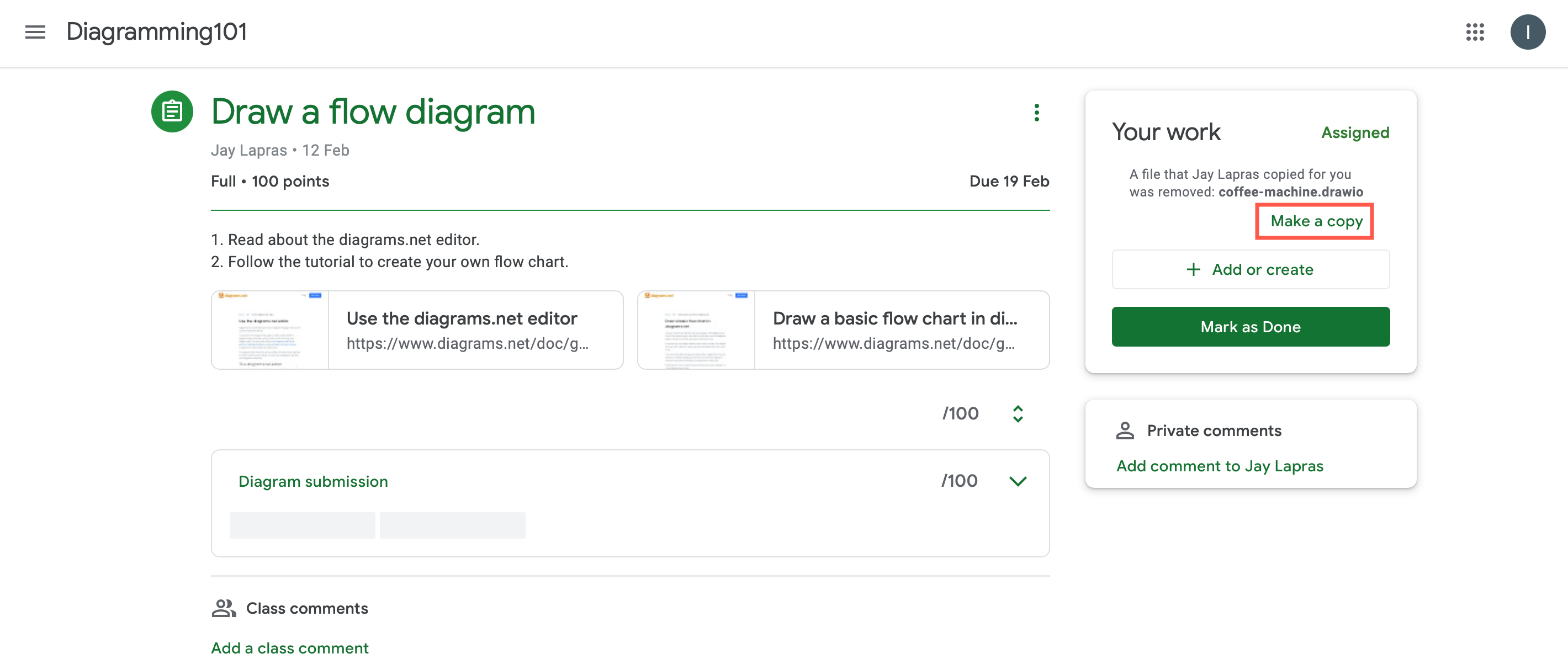Expand the Diagram submission section

313,481
